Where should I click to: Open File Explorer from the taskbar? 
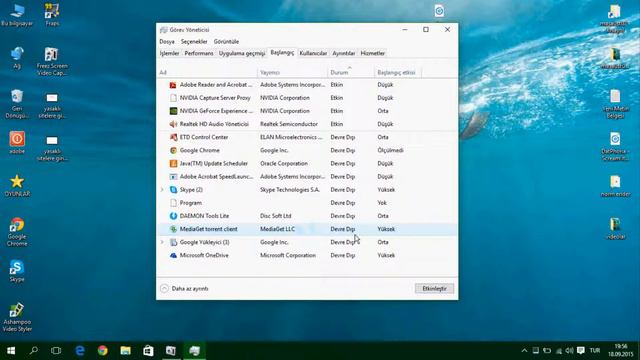pos(125,351)
